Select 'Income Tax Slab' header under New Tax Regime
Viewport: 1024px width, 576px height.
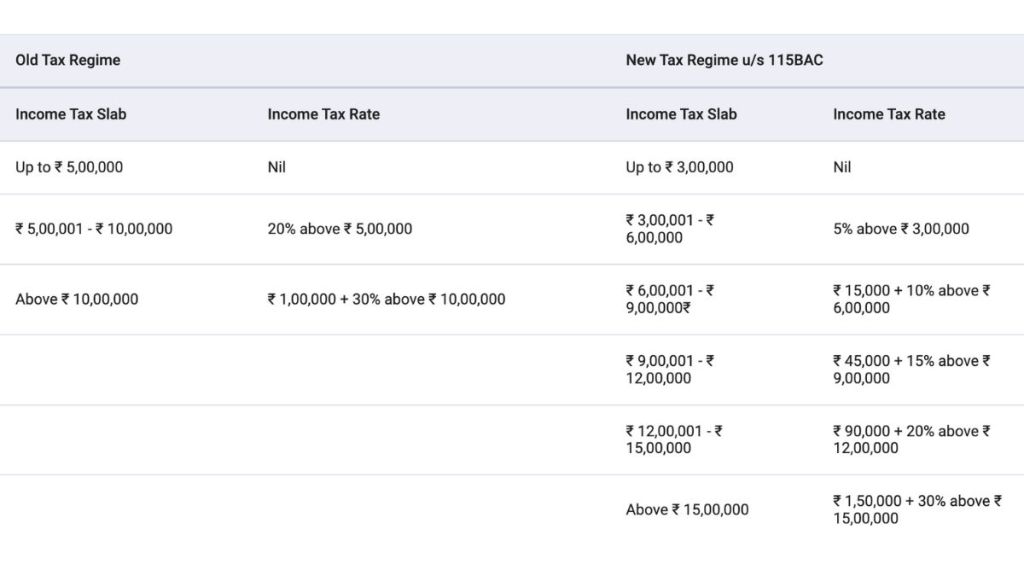pyautogui.click(x=681, y=114)
